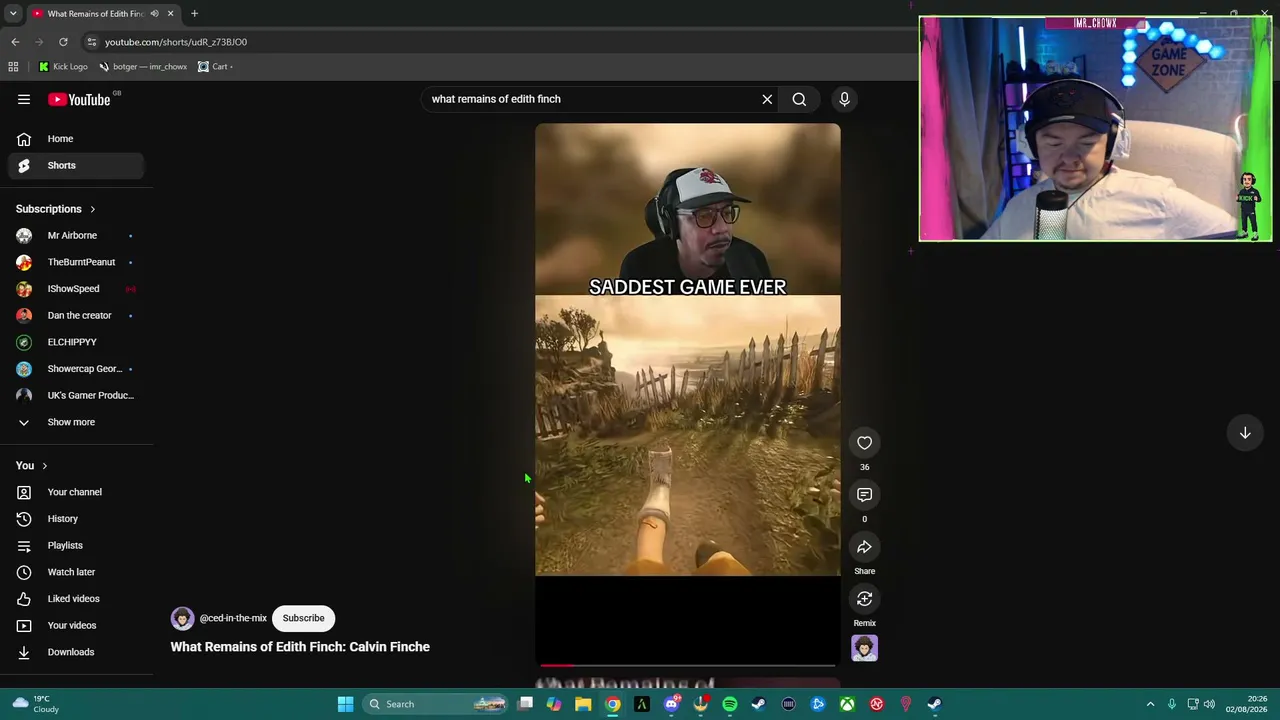Open the @ced-in-the-mix channel avatar
This screenshot has height=720, width=1280.
[x=182, y=618]
